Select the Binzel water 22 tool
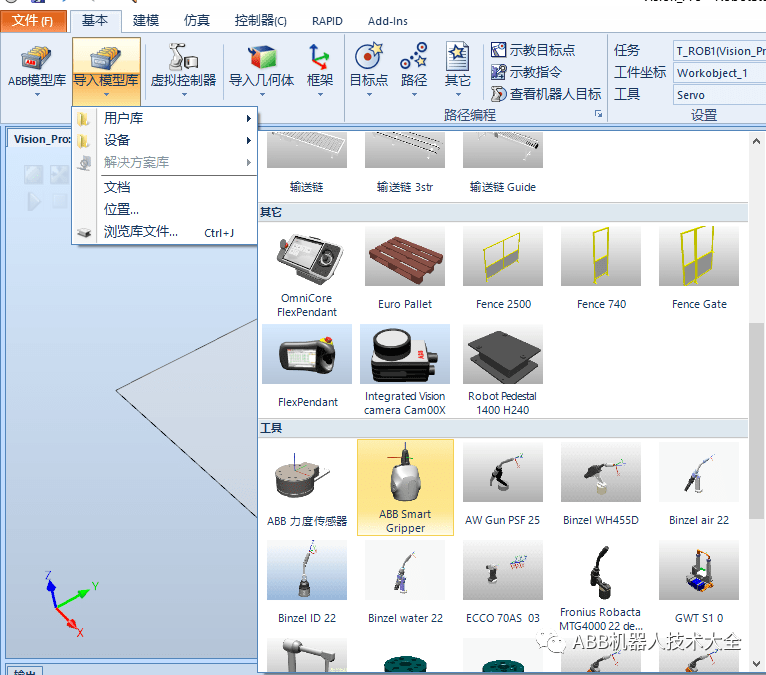Viewport: 766px width, 675px height. [x=405, y=582]
